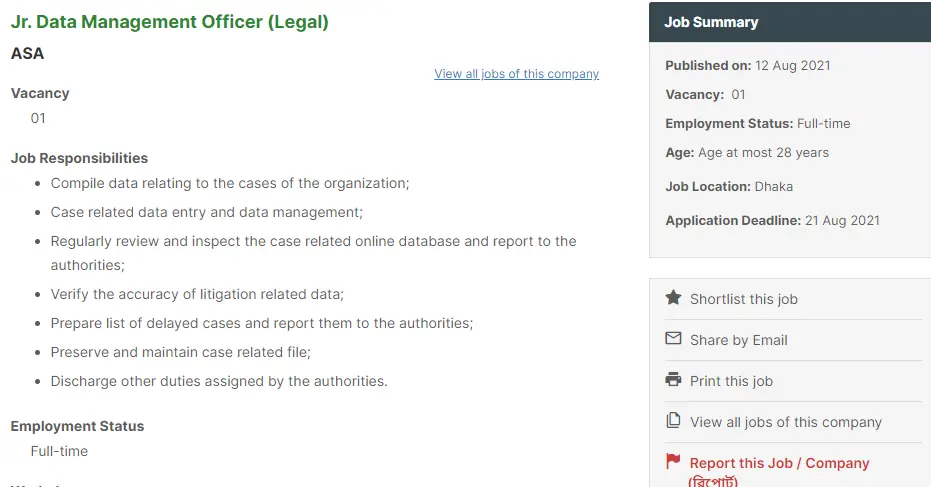This screenshot has height=487, width=931.
Task: Click the Job Summary header
Action: click(711, 22)
